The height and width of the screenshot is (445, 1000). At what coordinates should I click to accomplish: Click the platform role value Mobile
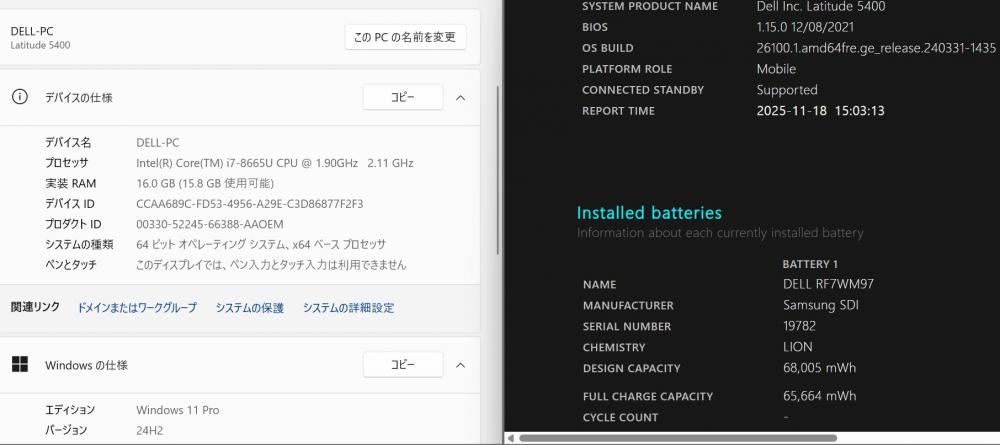pos(776,69)
